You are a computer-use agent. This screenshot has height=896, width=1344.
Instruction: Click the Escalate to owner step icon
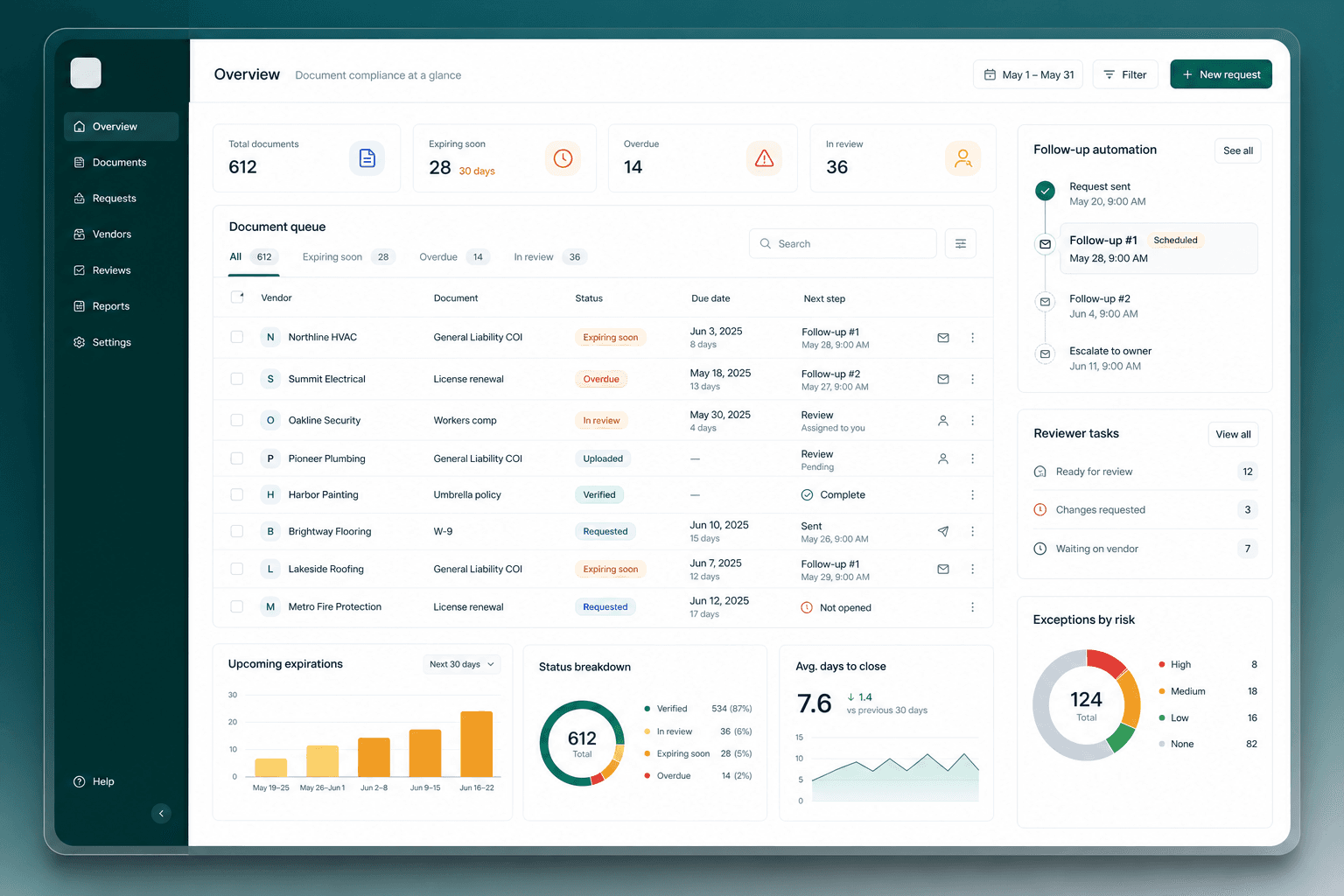tap(1045, 354)
